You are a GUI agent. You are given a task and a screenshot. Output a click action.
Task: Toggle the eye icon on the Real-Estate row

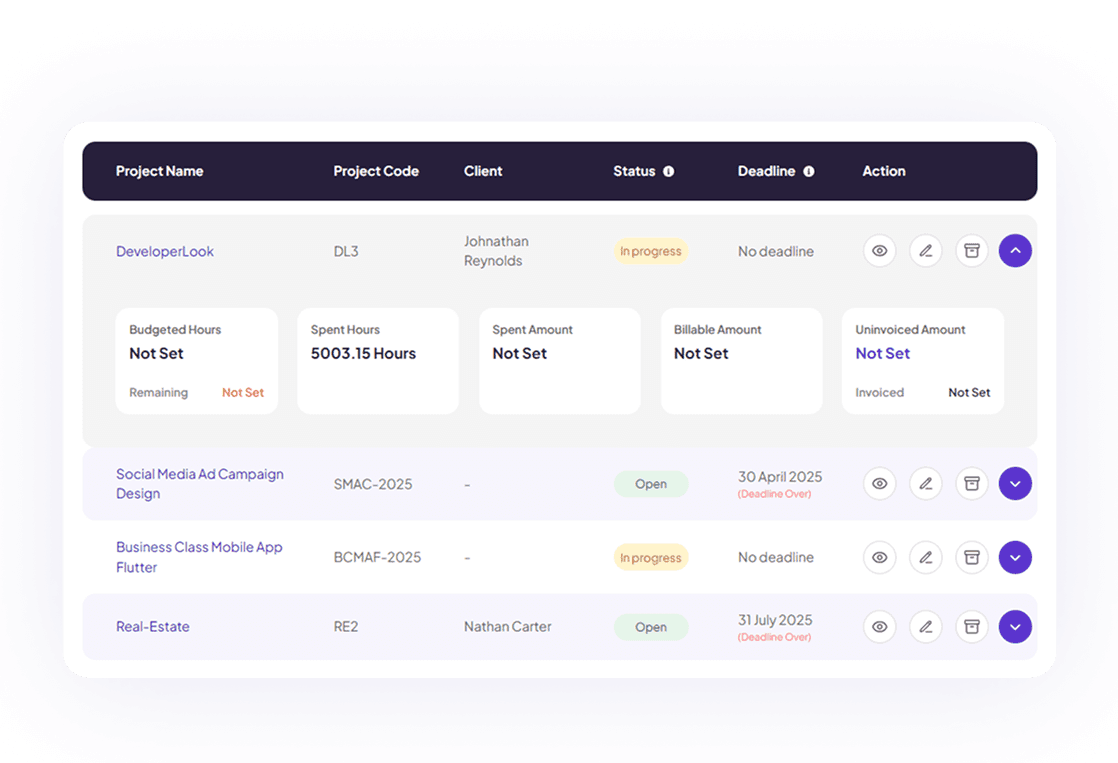879,627
